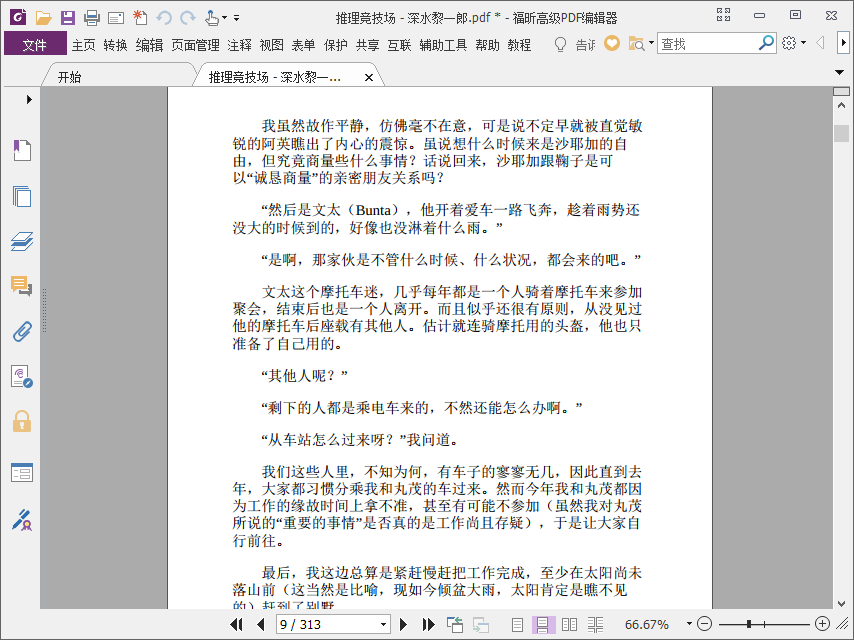
Task: Zoom out with the minus button
Action: [x=704, y=624]
